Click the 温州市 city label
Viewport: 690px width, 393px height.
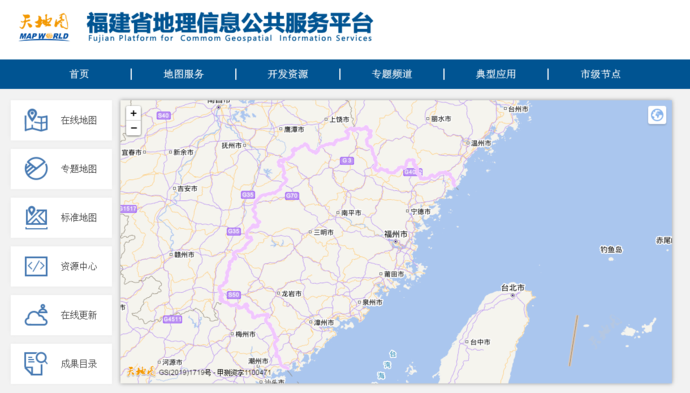[481, 143]
